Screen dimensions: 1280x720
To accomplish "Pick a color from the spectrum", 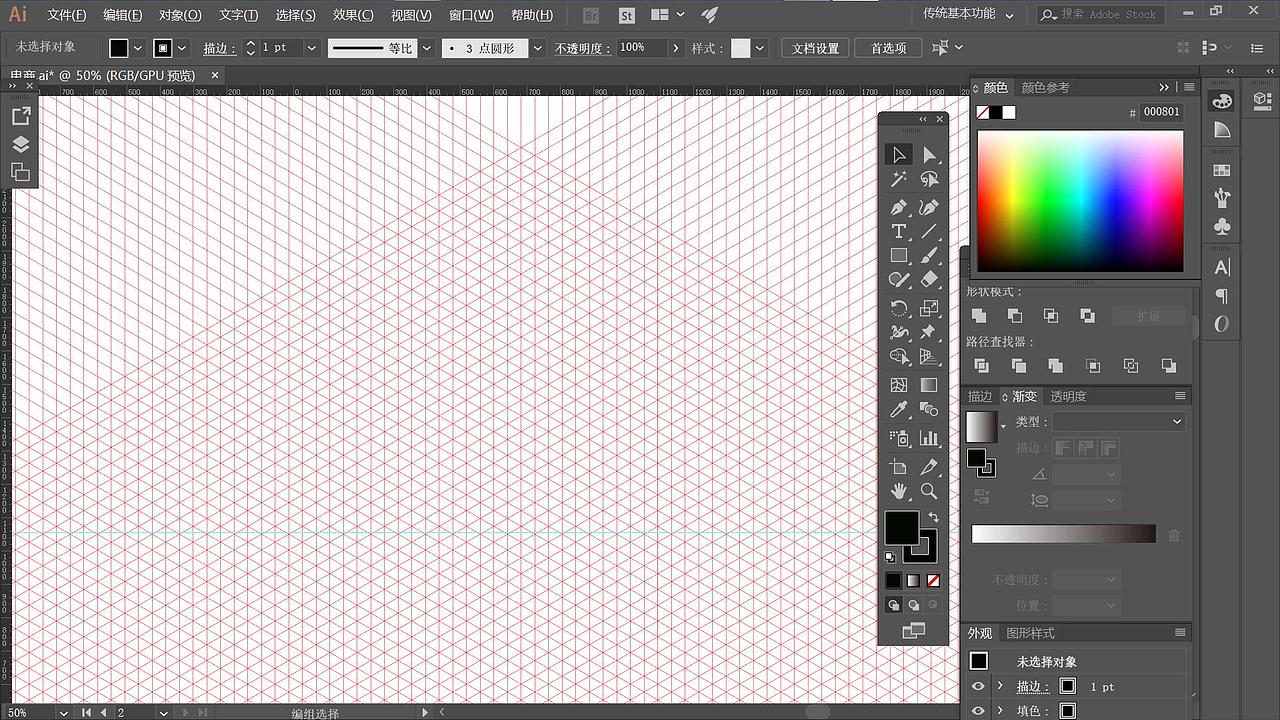I will click(x=1080, y=201).
